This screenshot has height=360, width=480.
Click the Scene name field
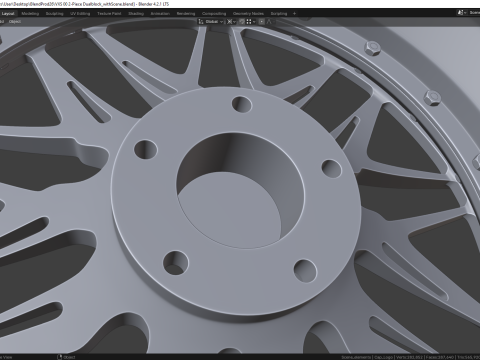click(474, 13)
